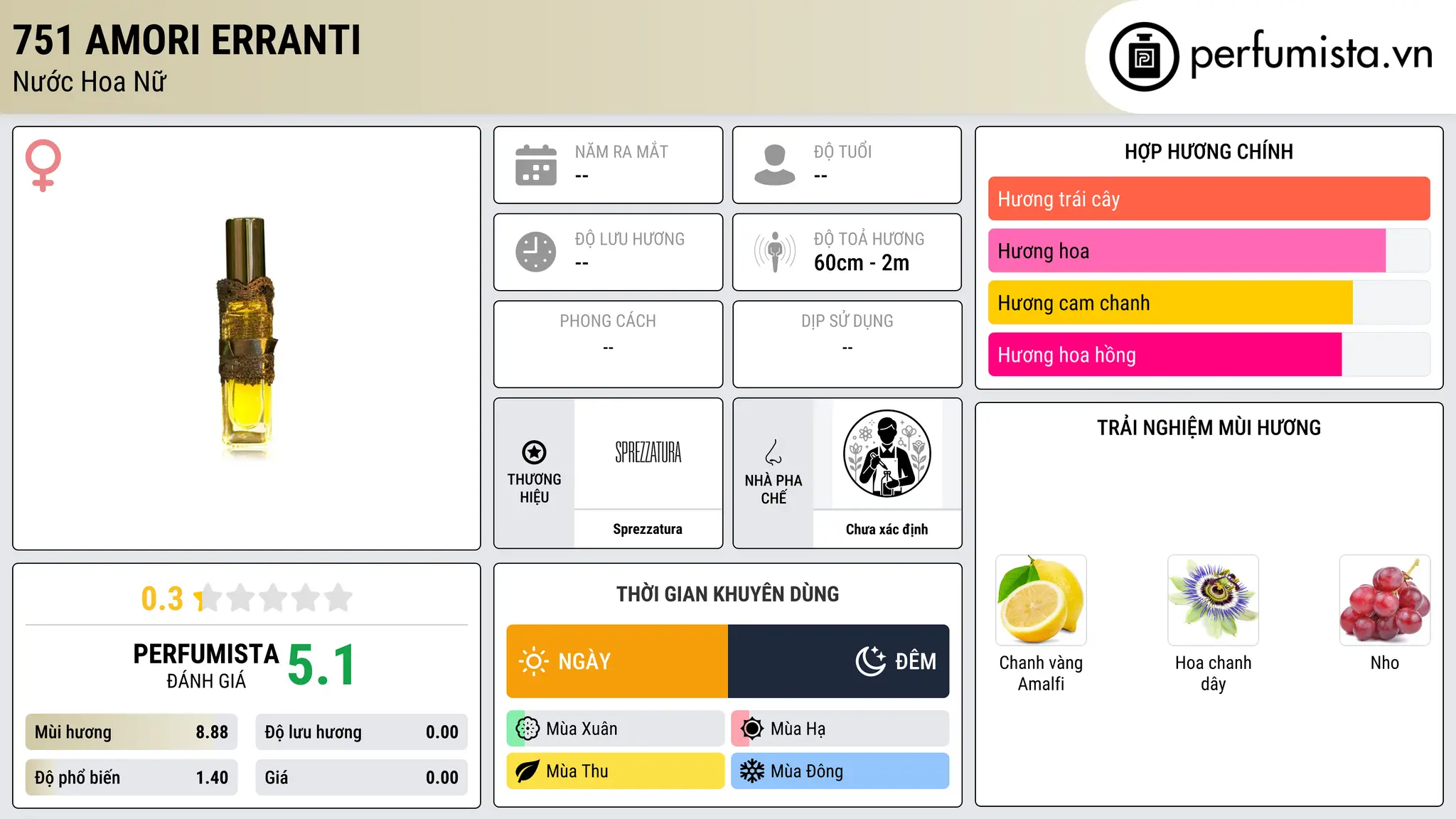The image size is (1456, 819).
Task: Click the NHÀ PHA CHẾ label
Action: [x=773, y=489]
